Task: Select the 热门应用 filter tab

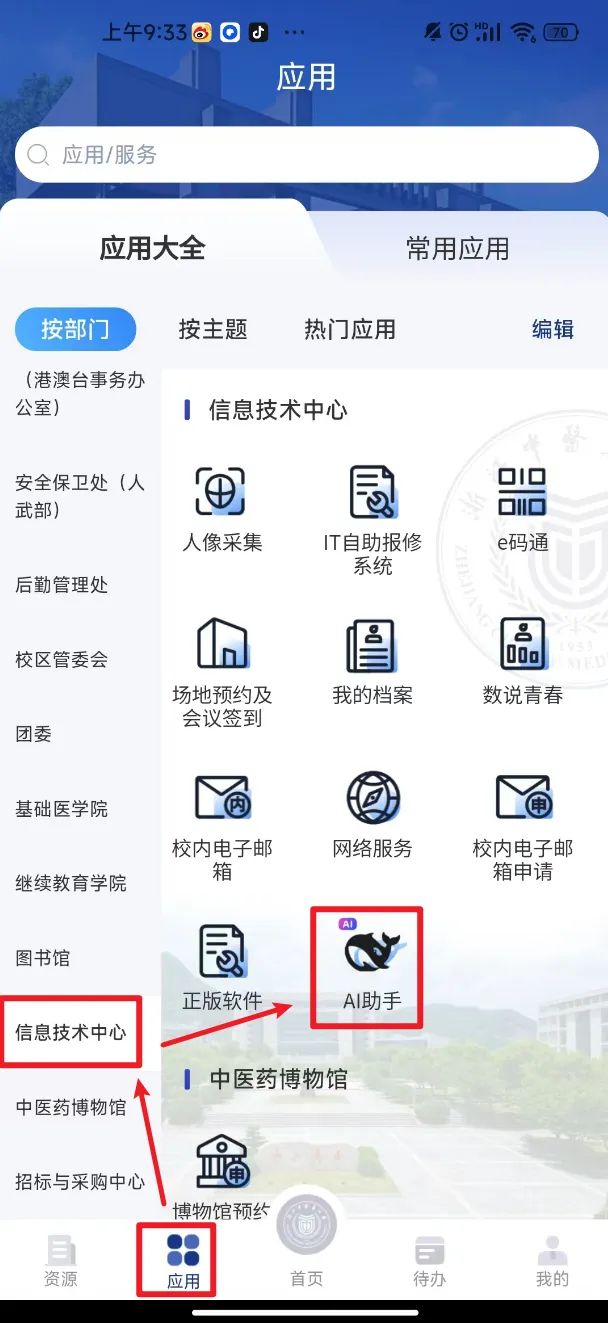Action: coord(350,329)
